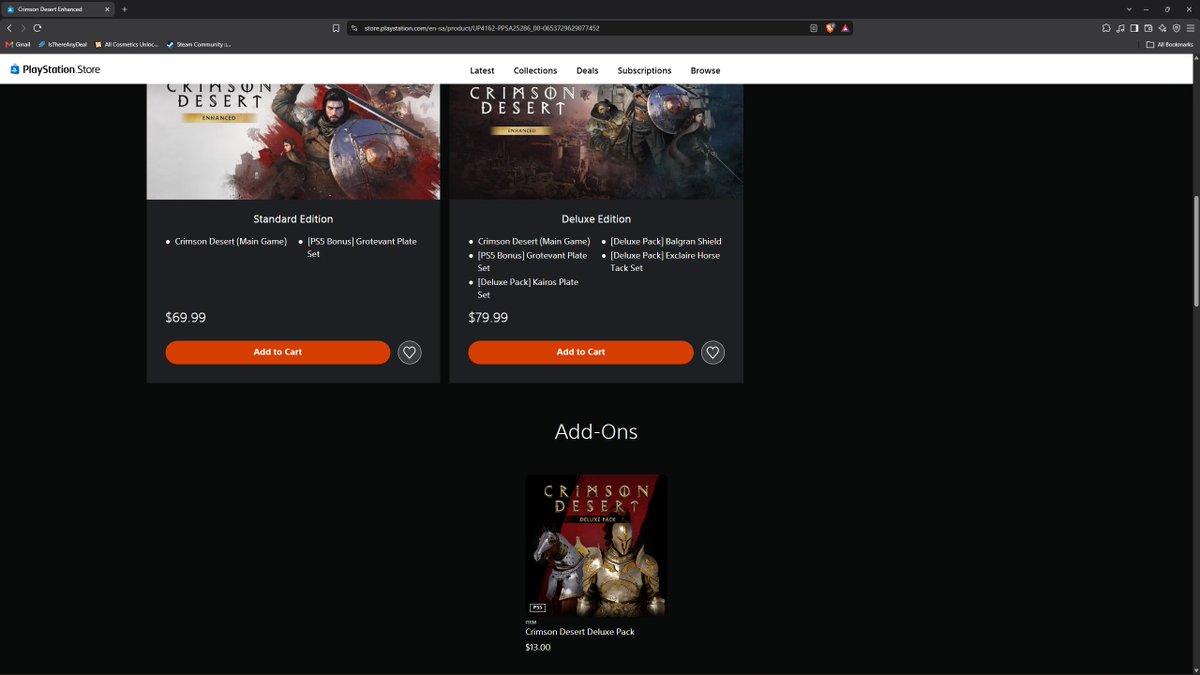Open the Gmail bookmark

point(18,44)
